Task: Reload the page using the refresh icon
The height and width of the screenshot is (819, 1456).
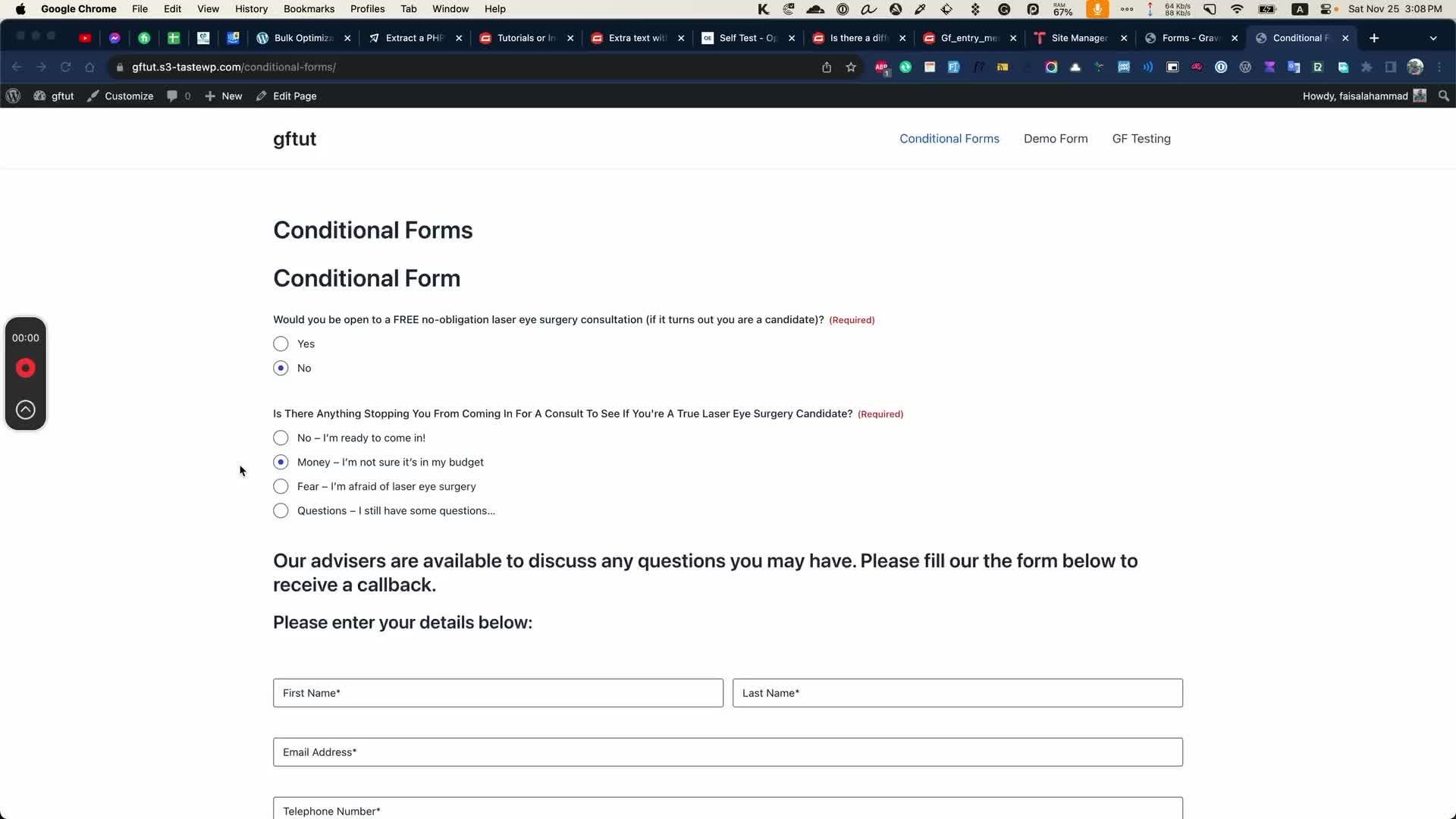Action: click(x=65, y=67)
